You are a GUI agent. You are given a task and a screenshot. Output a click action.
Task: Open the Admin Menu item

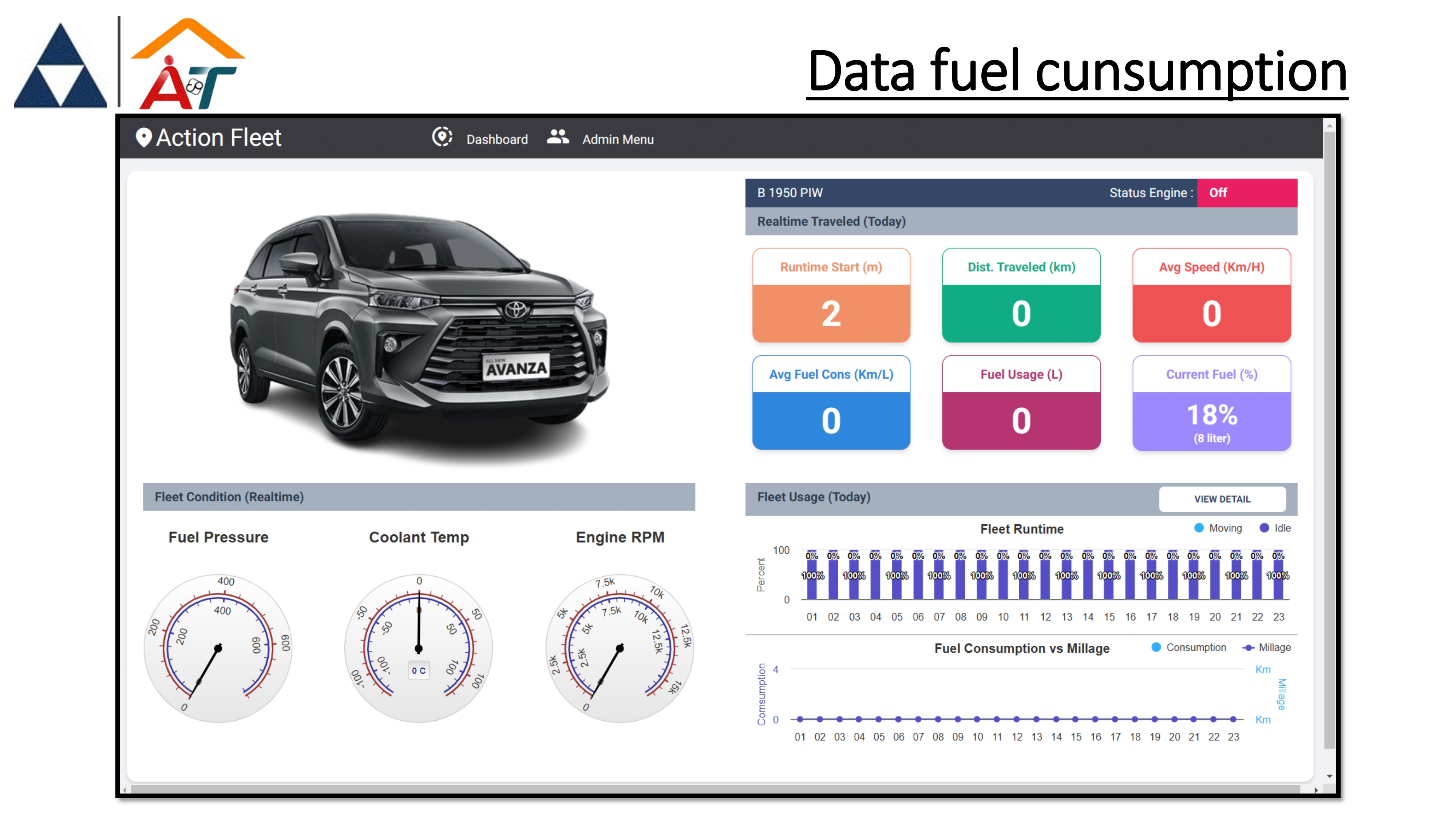618,140
